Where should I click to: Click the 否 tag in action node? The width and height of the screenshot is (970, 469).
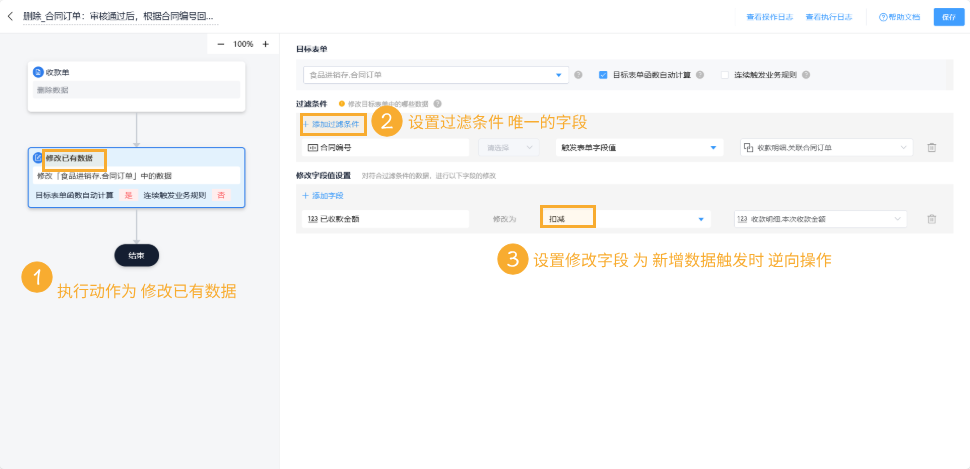click(x=221, y=196)
